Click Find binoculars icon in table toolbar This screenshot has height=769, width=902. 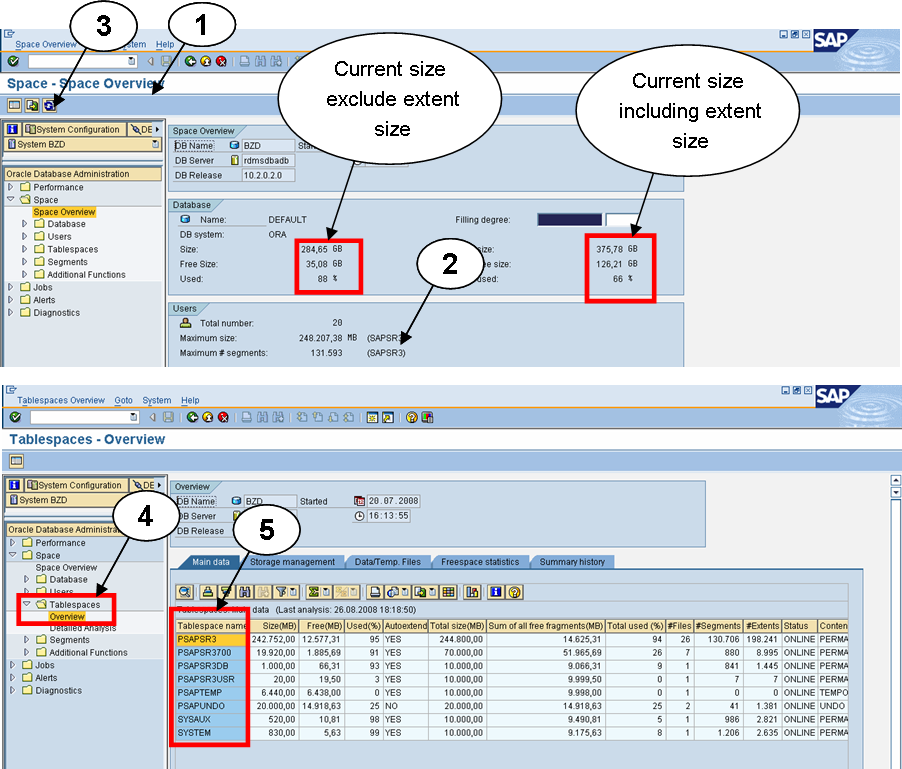click(x=246, y=592)
